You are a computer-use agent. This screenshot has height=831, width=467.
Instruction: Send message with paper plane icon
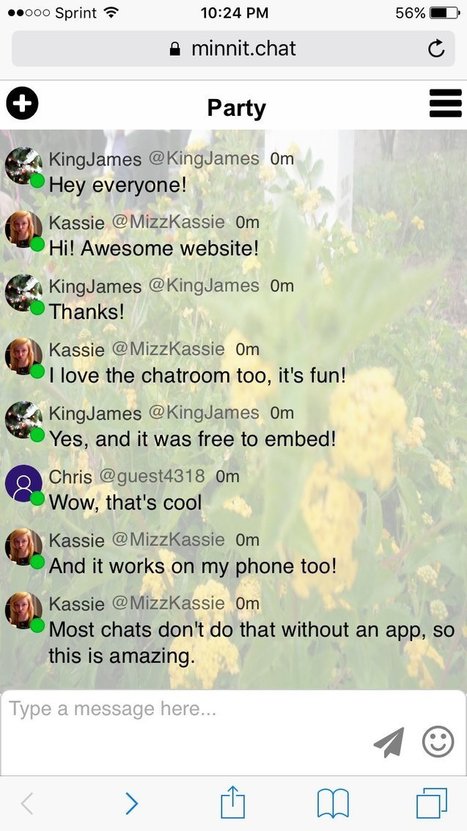[x=389, y=741]
